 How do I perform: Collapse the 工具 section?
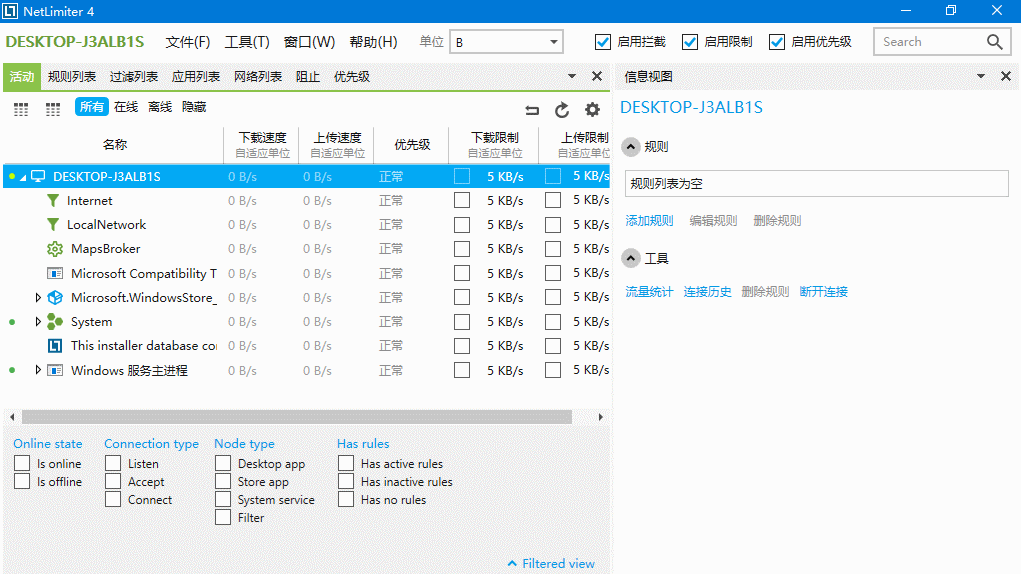coord(630,258)
